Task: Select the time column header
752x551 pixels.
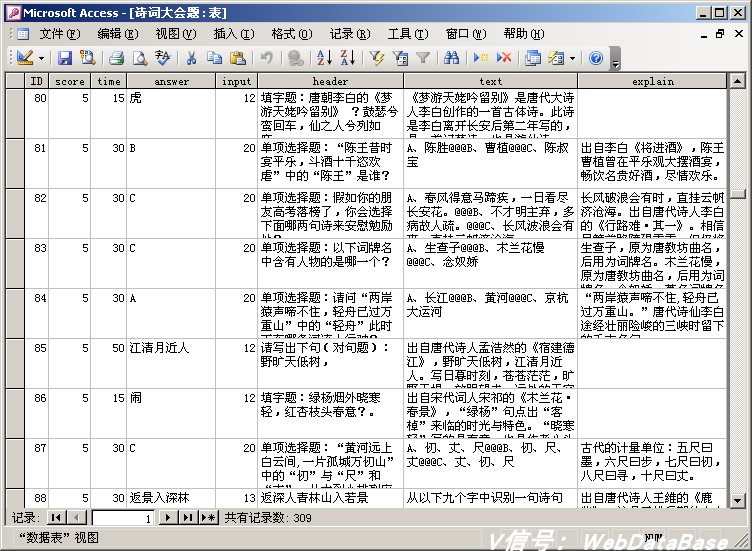Action: (109, 81)
